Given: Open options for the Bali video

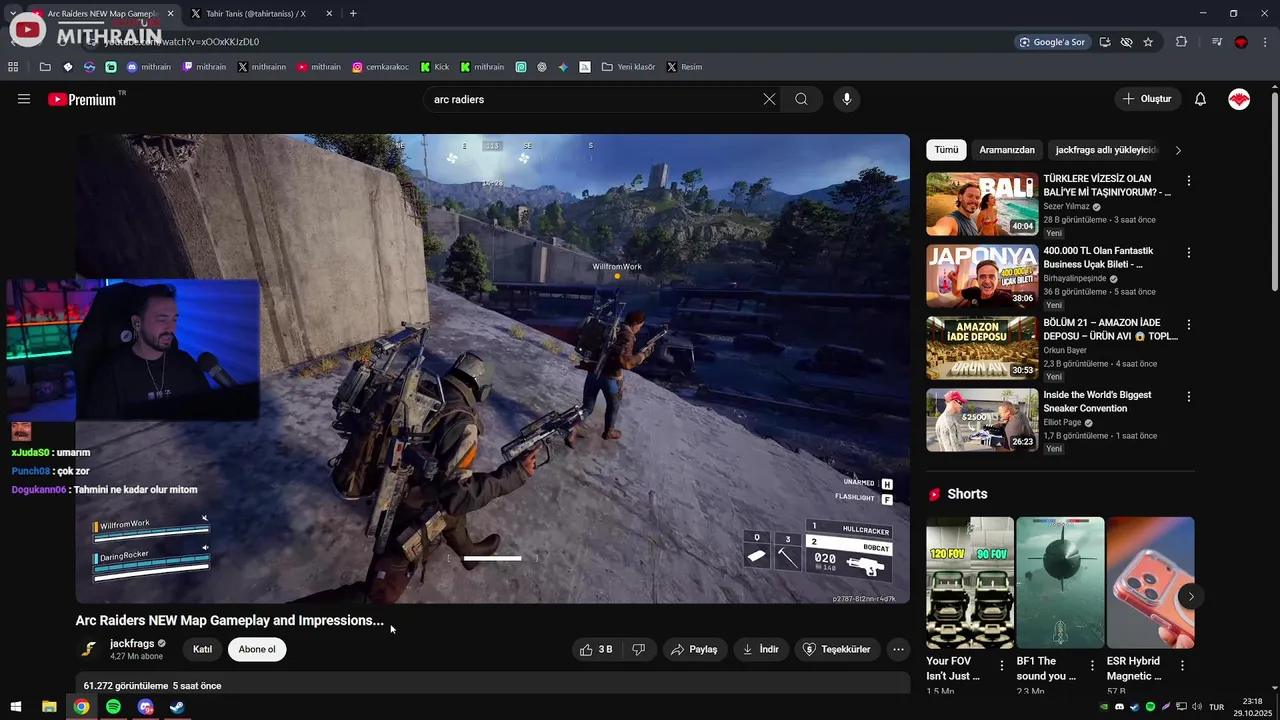Looking at the screenshot, I should coord(1189,181).
